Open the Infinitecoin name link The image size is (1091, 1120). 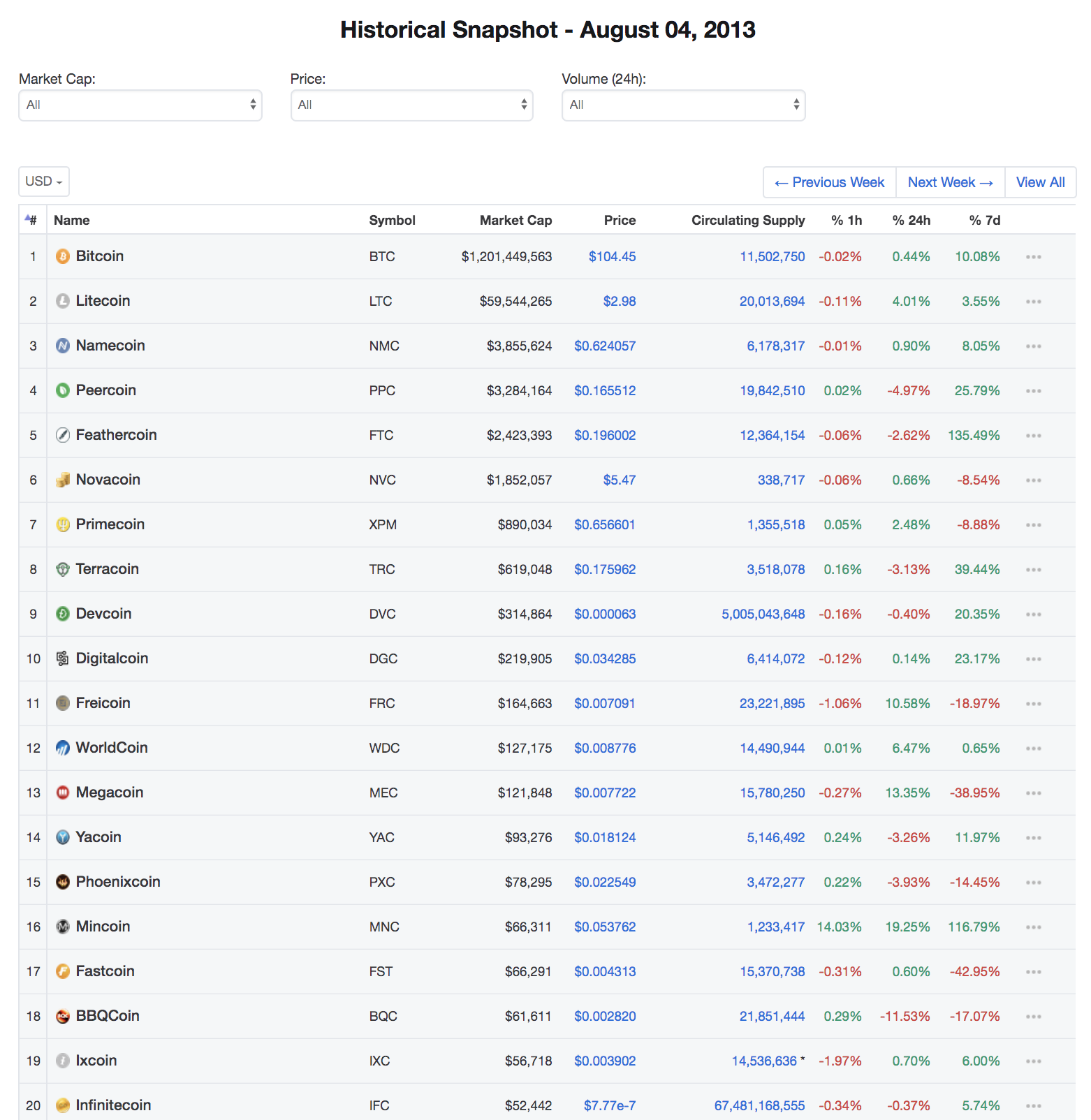pyautogui.click(x=113, y=1105)
